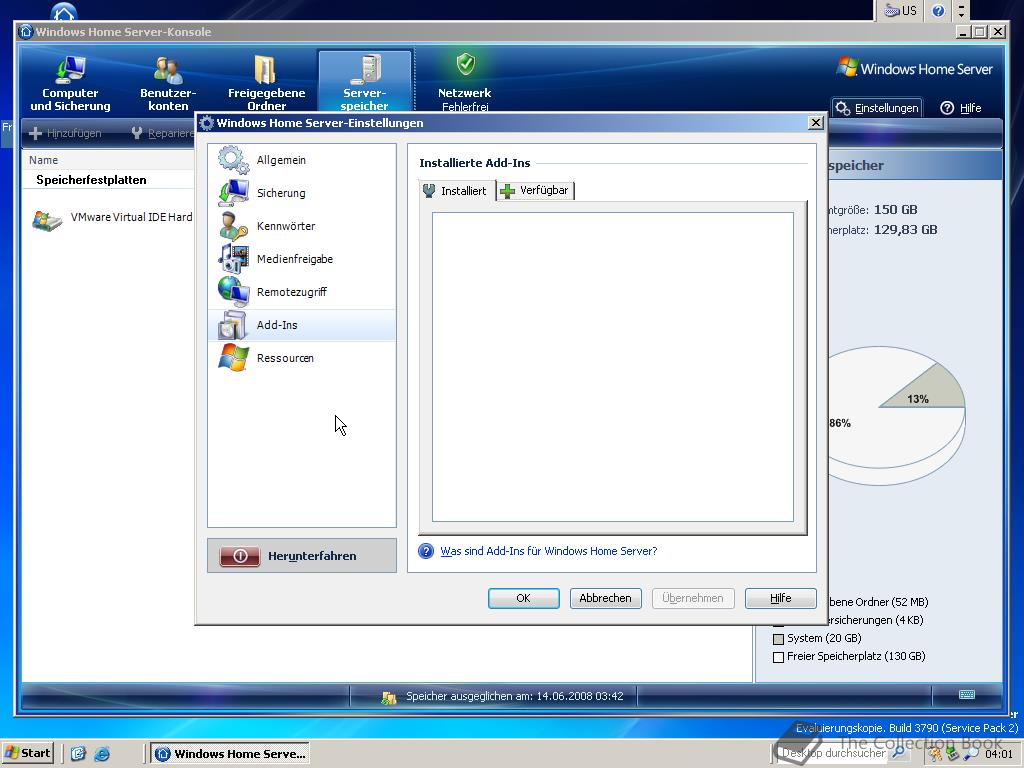1024x768 pixels.
Task: Click the Hilfe button in settings dialog
Action: (780, 598)
